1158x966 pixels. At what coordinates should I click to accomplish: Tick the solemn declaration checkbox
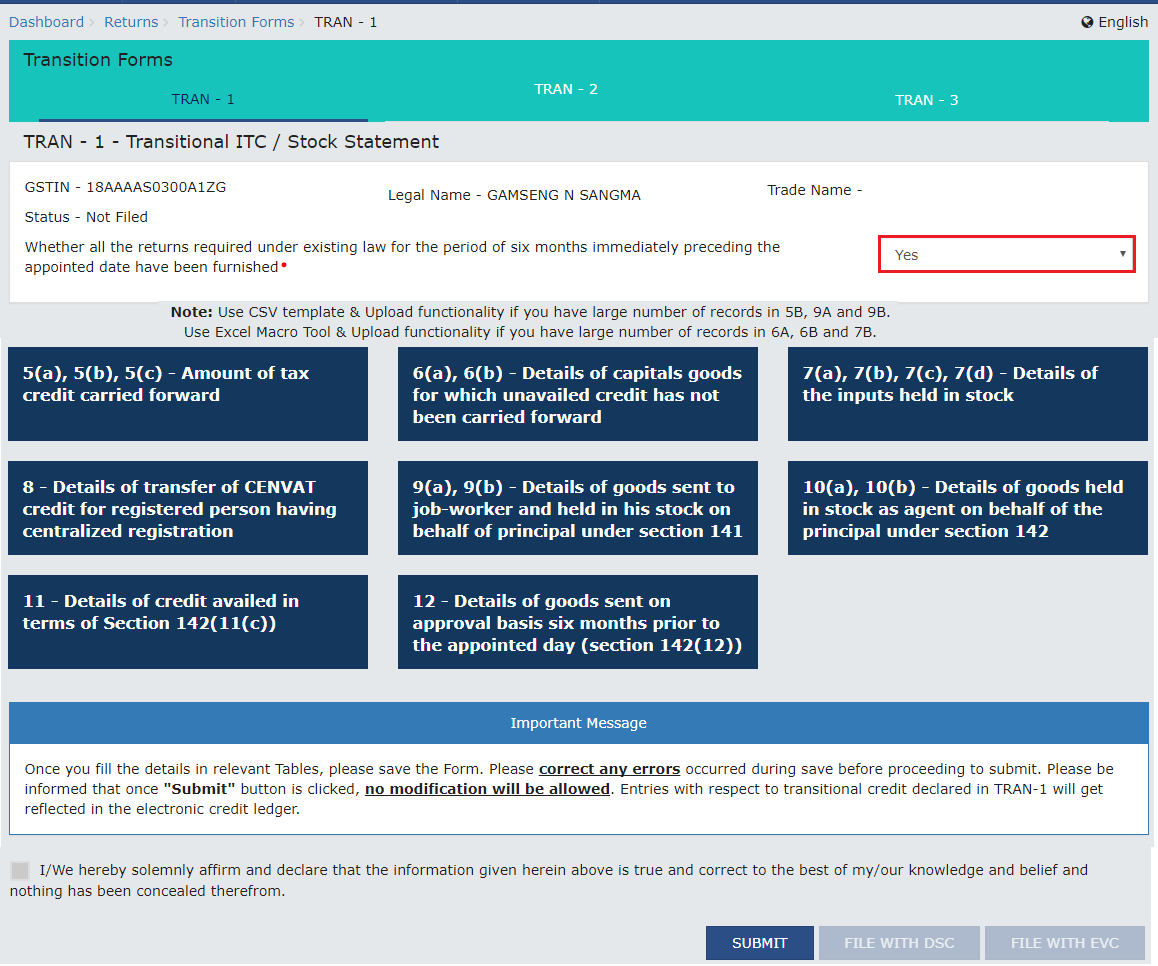(20, 871)
